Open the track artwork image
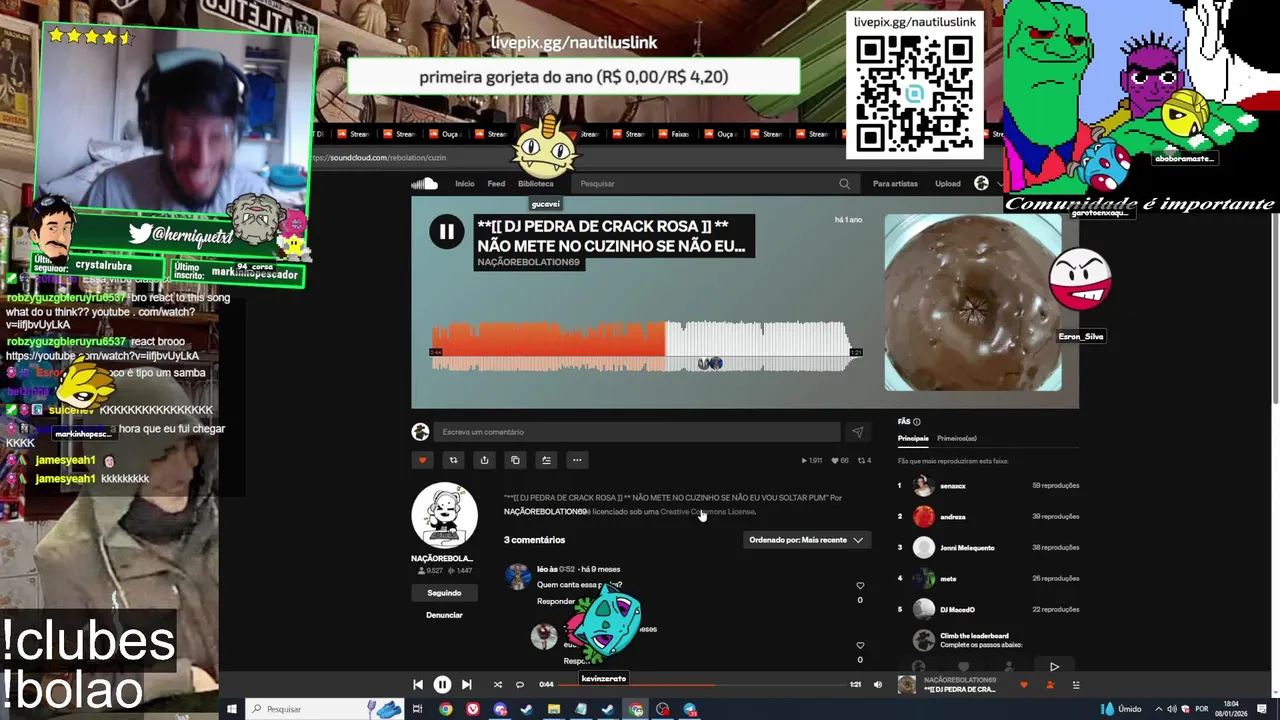The width and height of the screenshot is (1280, 720). click(973, 302)
